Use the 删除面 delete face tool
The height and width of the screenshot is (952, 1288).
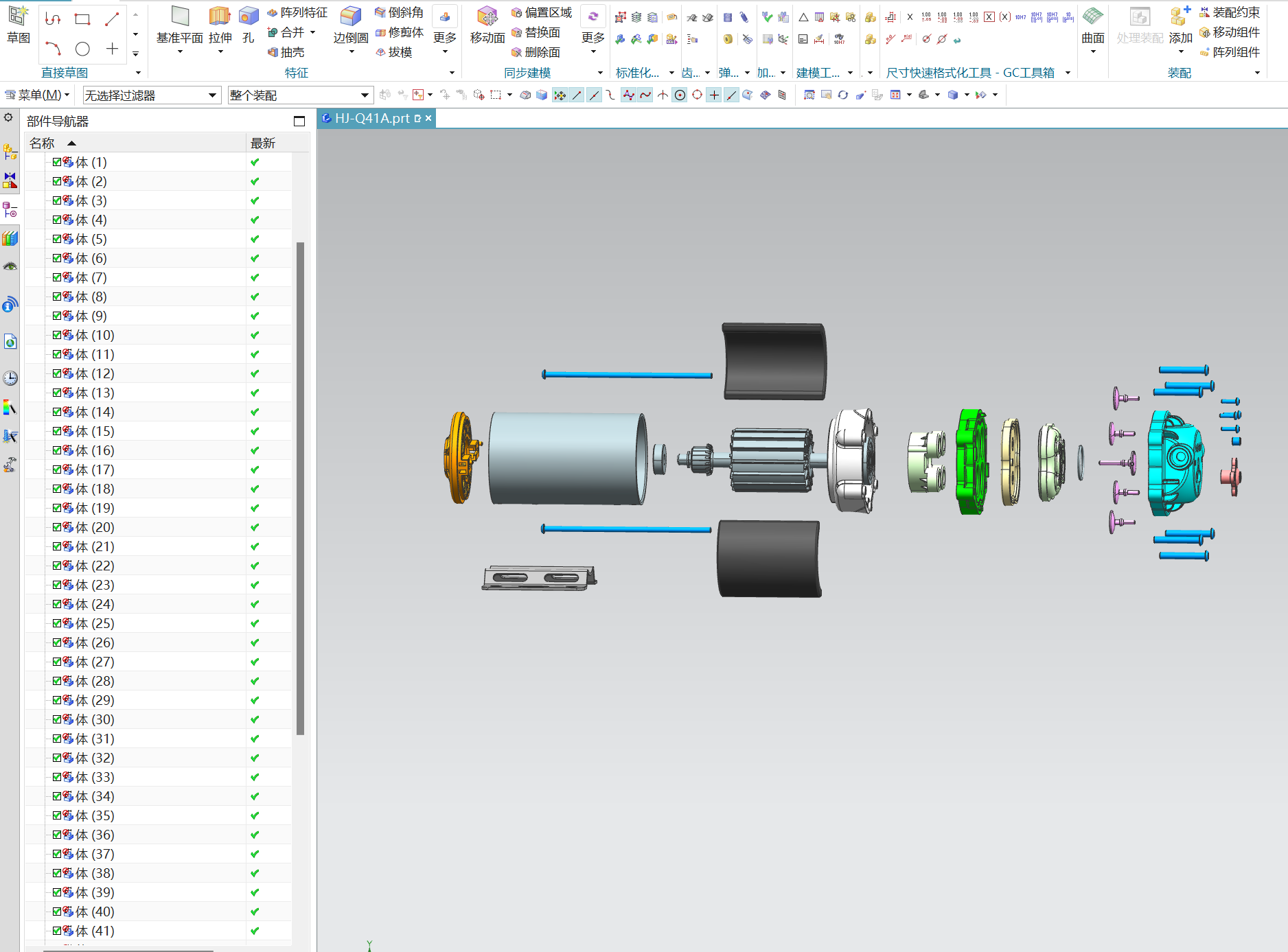click(536, 52)
